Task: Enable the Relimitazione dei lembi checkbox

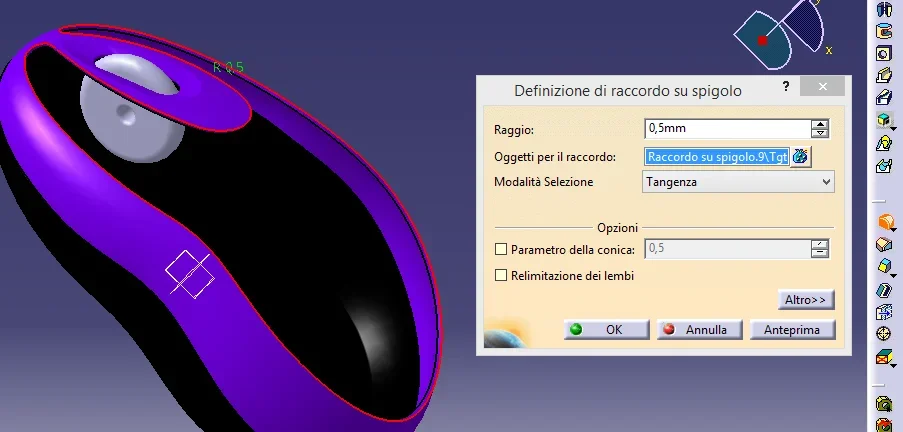Action: tap(502, 275)
